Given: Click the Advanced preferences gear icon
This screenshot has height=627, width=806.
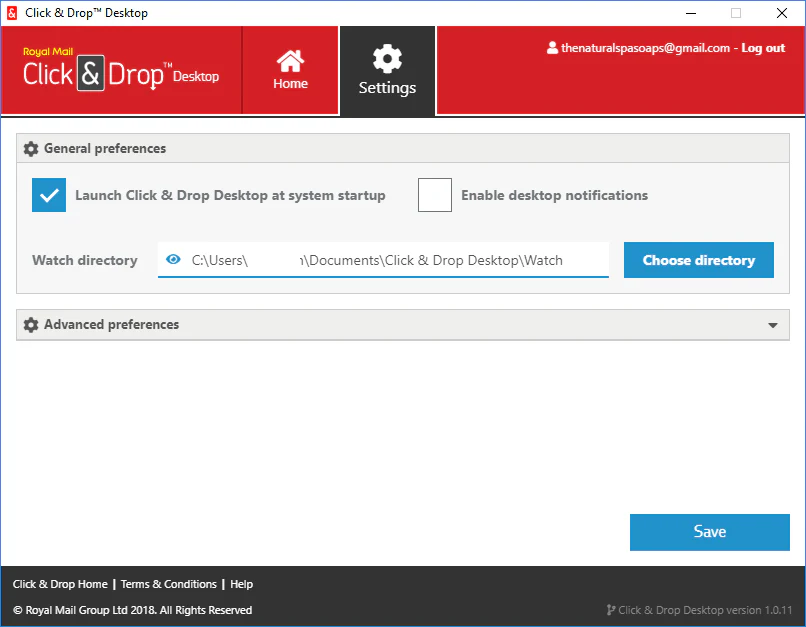Looking at the screenshot, I should 31,325.
